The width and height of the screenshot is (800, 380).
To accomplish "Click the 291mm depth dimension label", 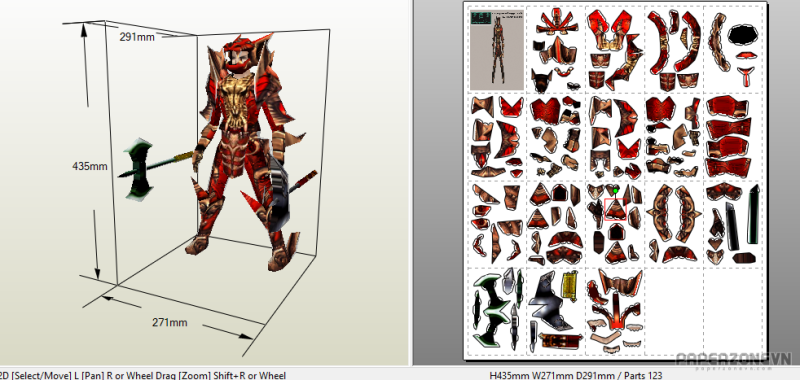I will pyautogui.click(x=137, y=37).
